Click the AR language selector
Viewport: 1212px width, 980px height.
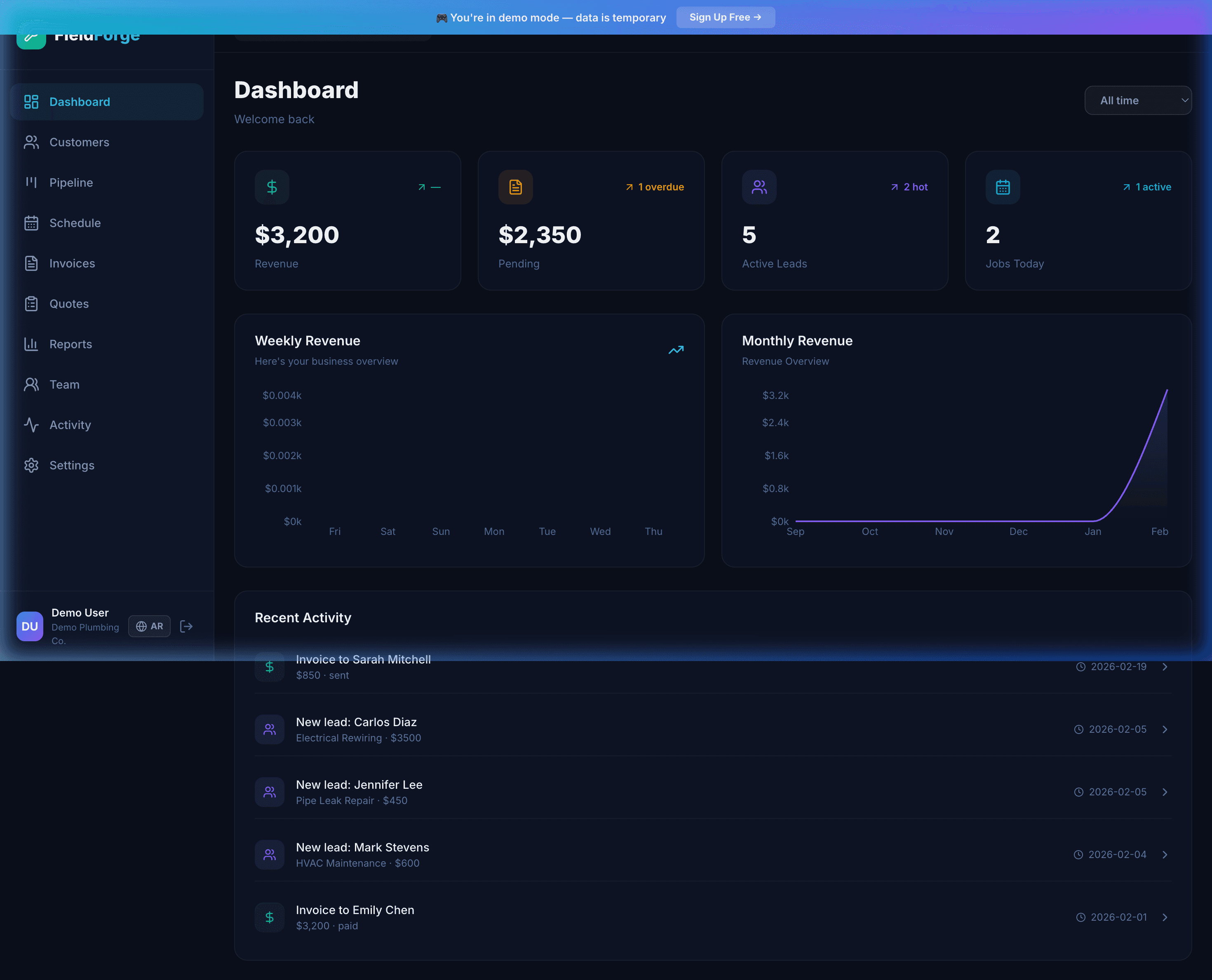[x=149, y=626]
